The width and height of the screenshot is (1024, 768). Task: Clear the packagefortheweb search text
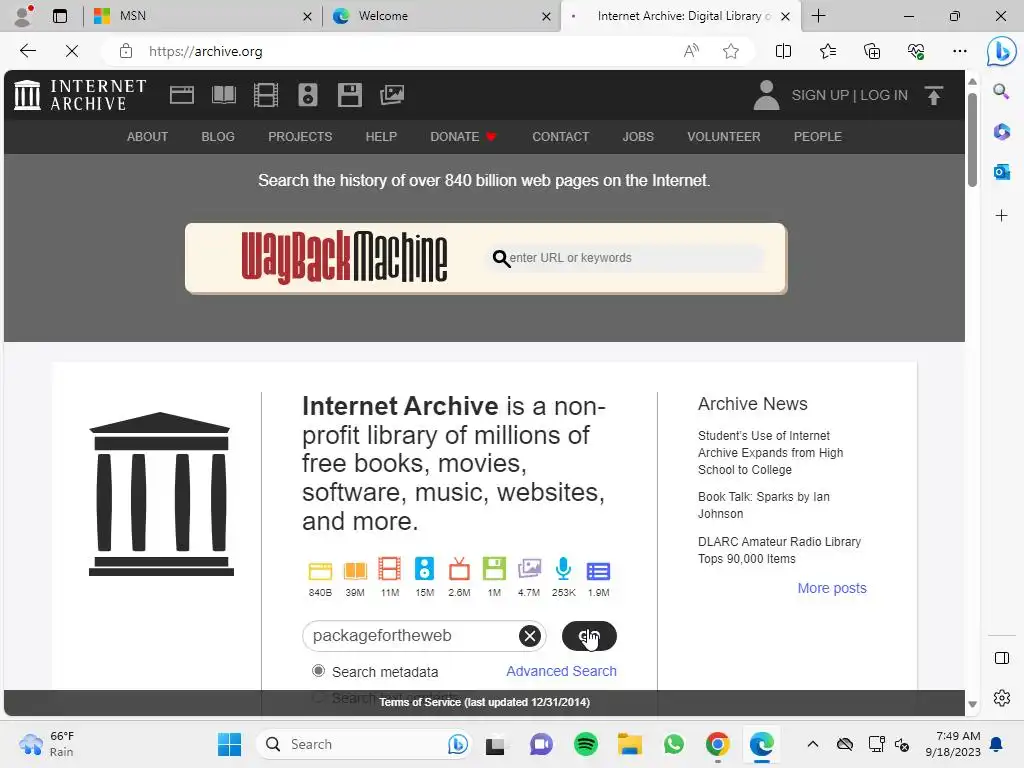coord(530,635)
